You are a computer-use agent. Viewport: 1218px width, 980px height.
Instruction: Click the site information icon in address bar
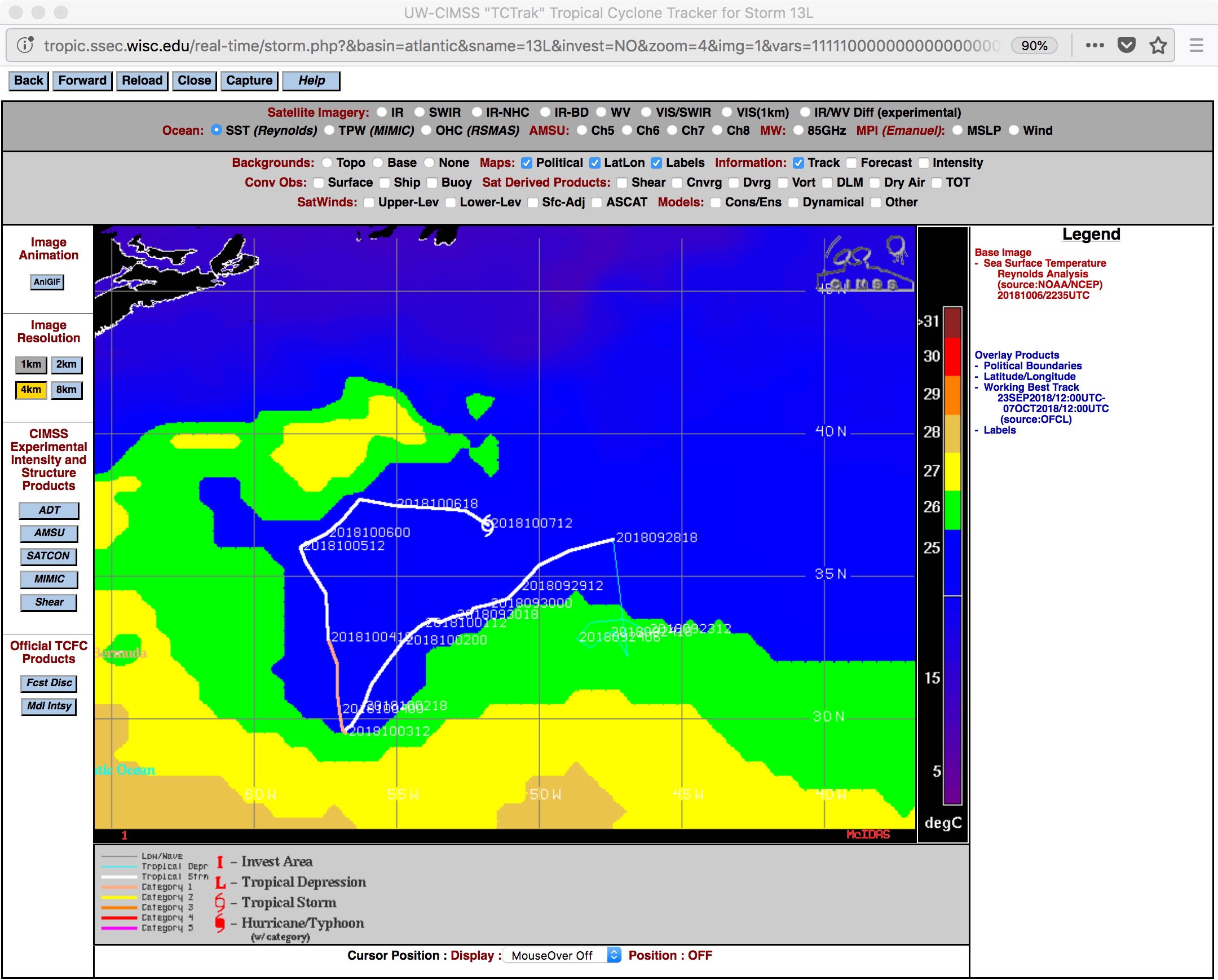[x=25, y=45]
